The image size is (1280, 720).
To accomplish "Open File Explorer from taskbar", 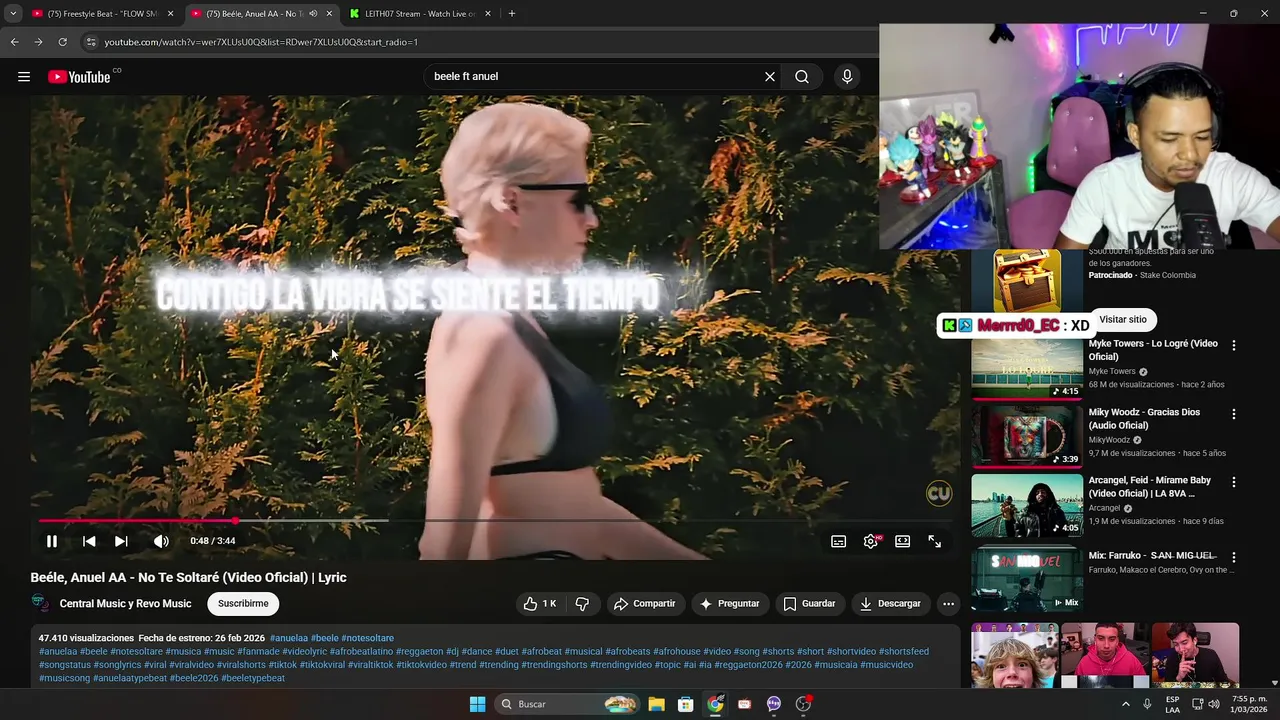I will [656, 704].
